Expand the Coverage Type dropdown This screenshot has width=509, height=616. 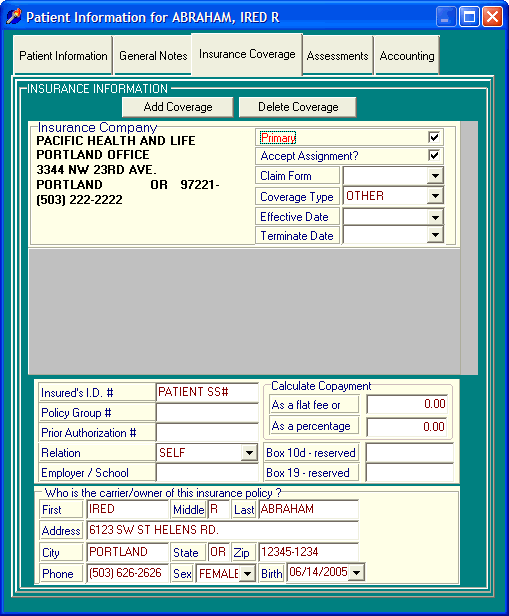tap(435, 196)
